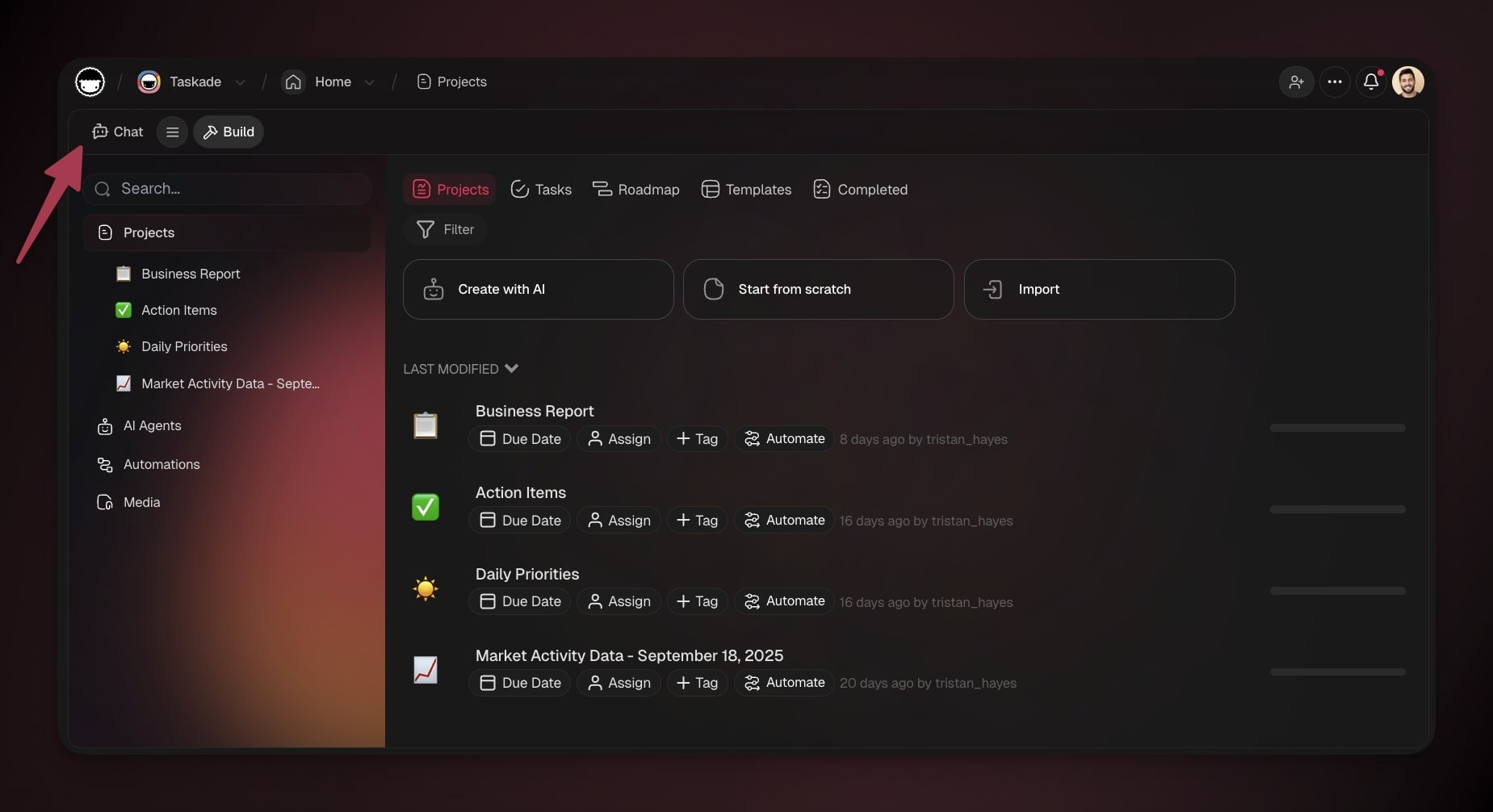Switch to Build mode

[x=229, y=132]
